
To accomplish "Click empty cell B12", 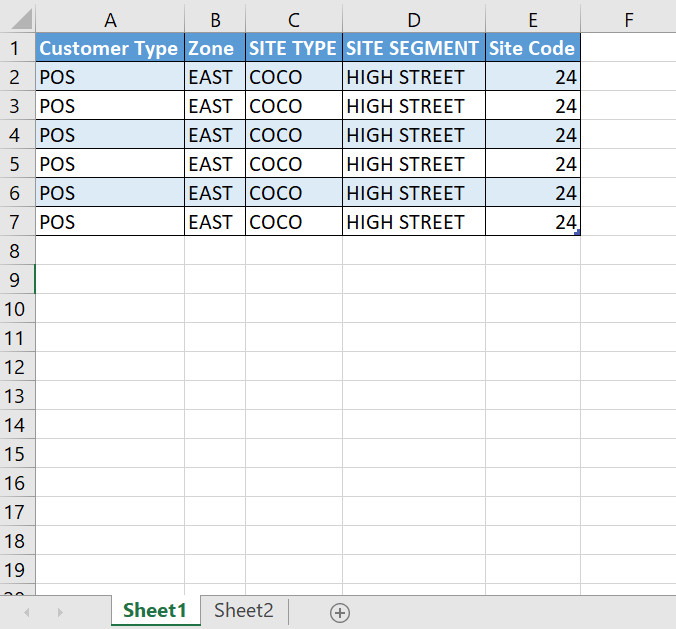I will (x=215, y=366).
